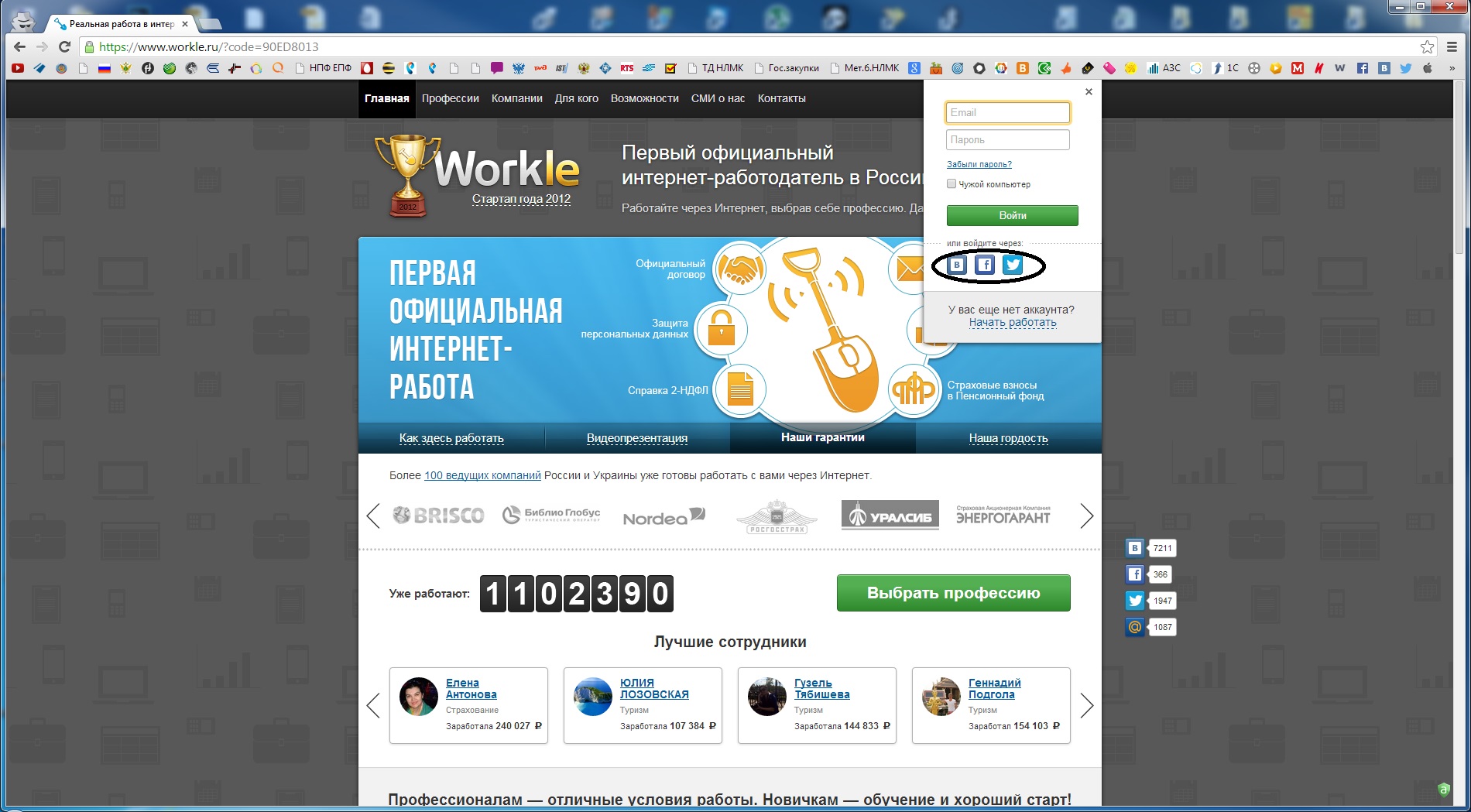Sign in with the Twitter icon in login popup
1471x812 pixels.
click(x=1013, y=265)
